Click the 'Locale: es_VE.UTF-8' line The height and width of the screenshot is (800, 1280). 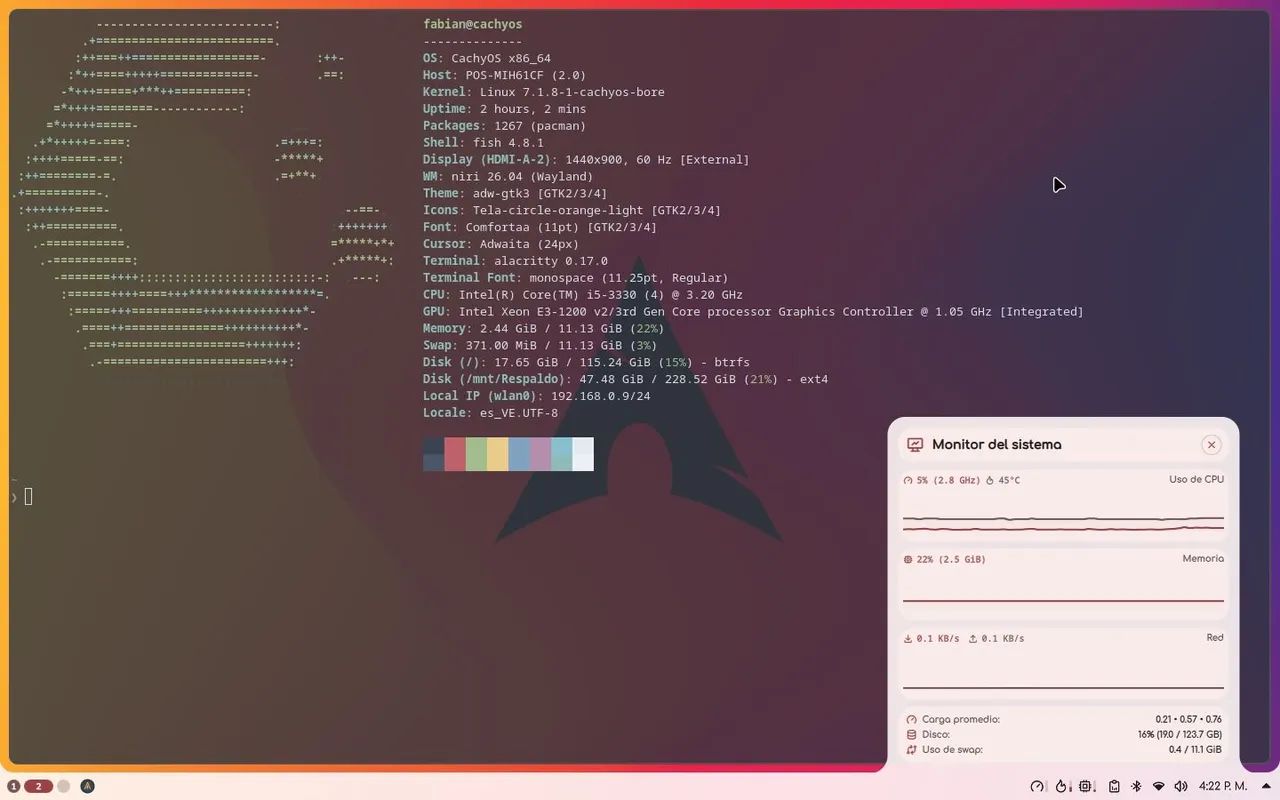(490, 413)
